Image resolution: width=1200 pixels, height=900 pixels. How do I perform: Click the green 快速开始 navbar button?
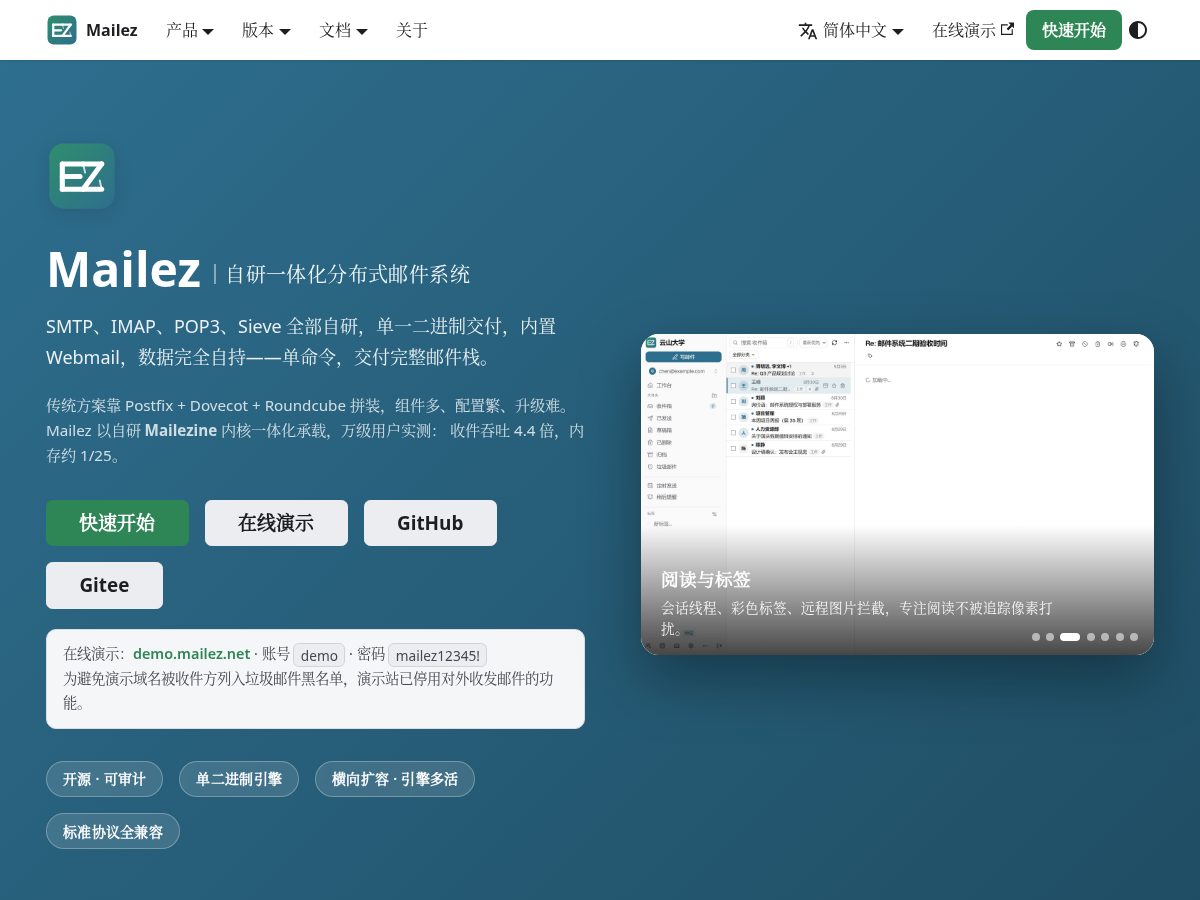[x=1074, y=30]
